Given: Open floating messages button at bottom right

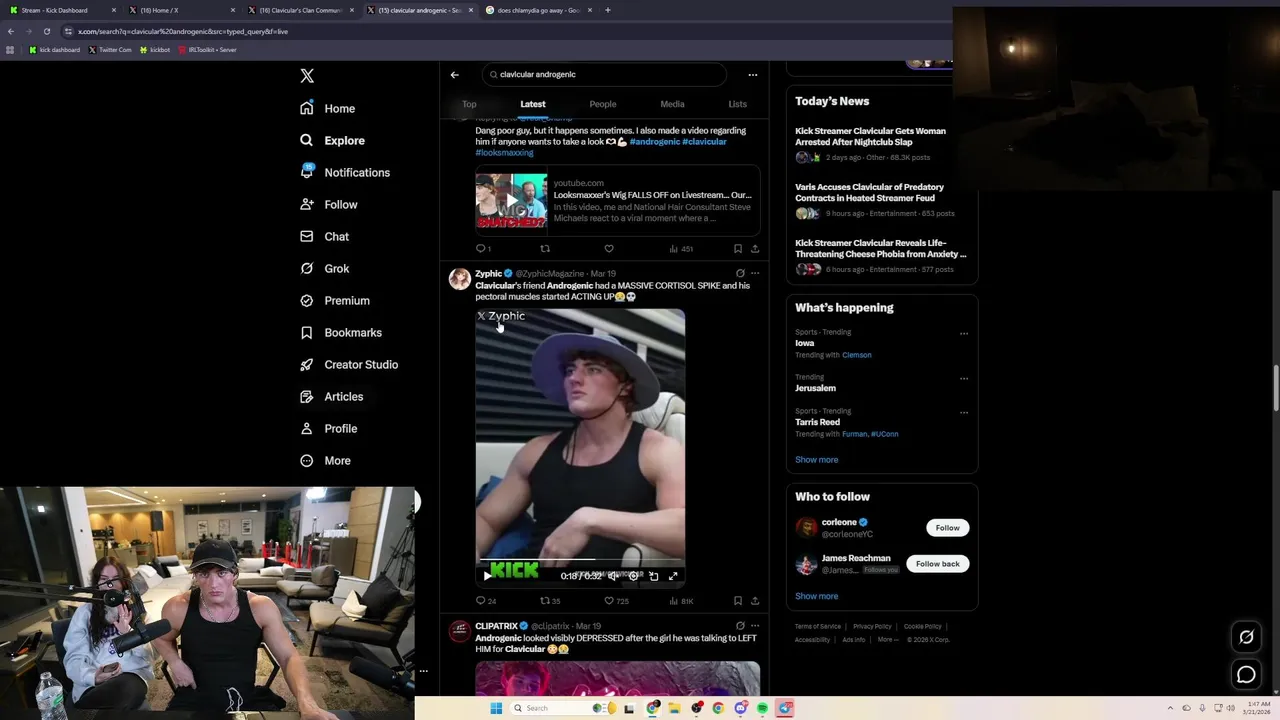Looking at the screenshot, I should click(1246, 675).
